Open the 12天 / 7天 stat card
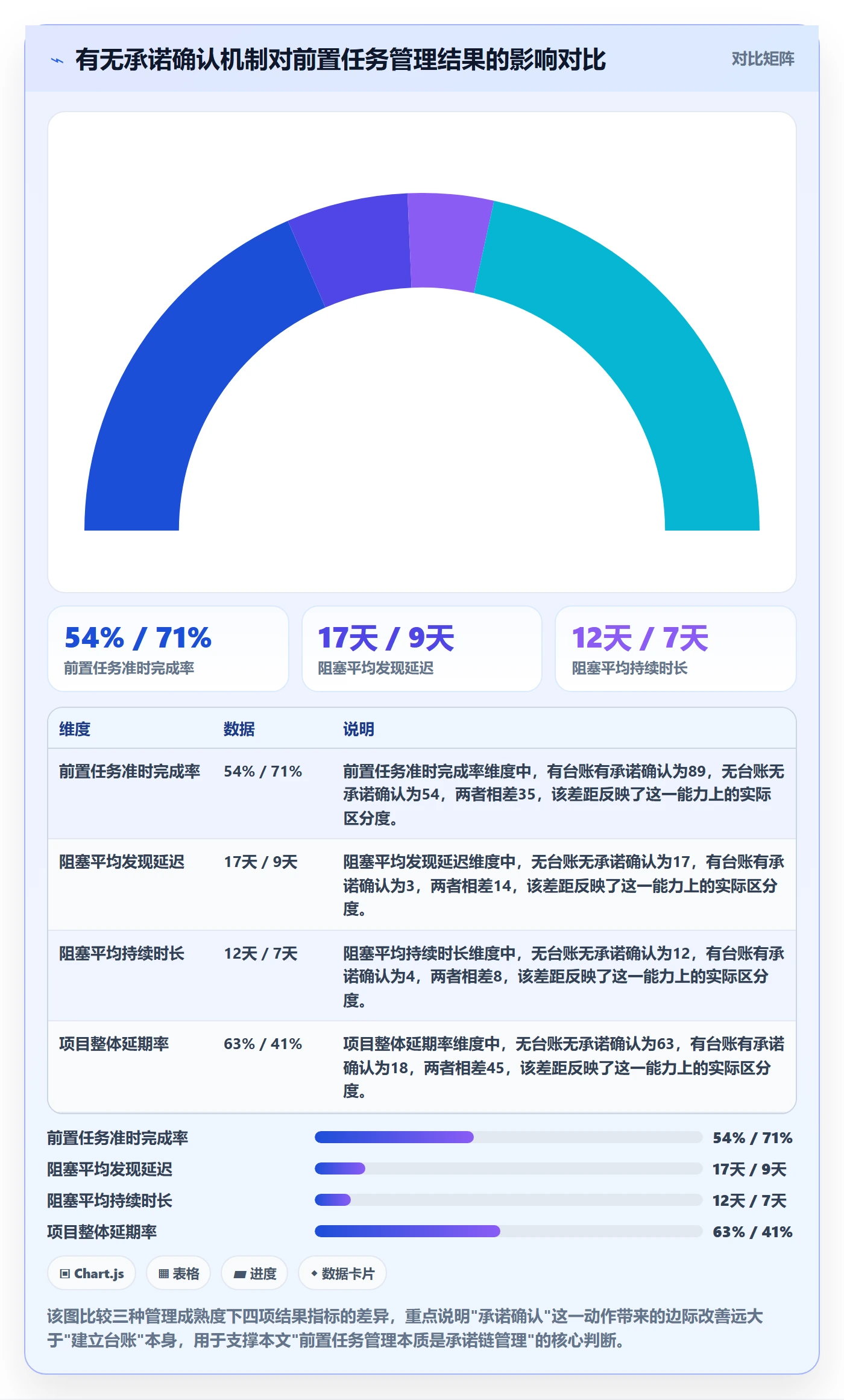This screenshot has width=844, height=1400. click(676, 649)
